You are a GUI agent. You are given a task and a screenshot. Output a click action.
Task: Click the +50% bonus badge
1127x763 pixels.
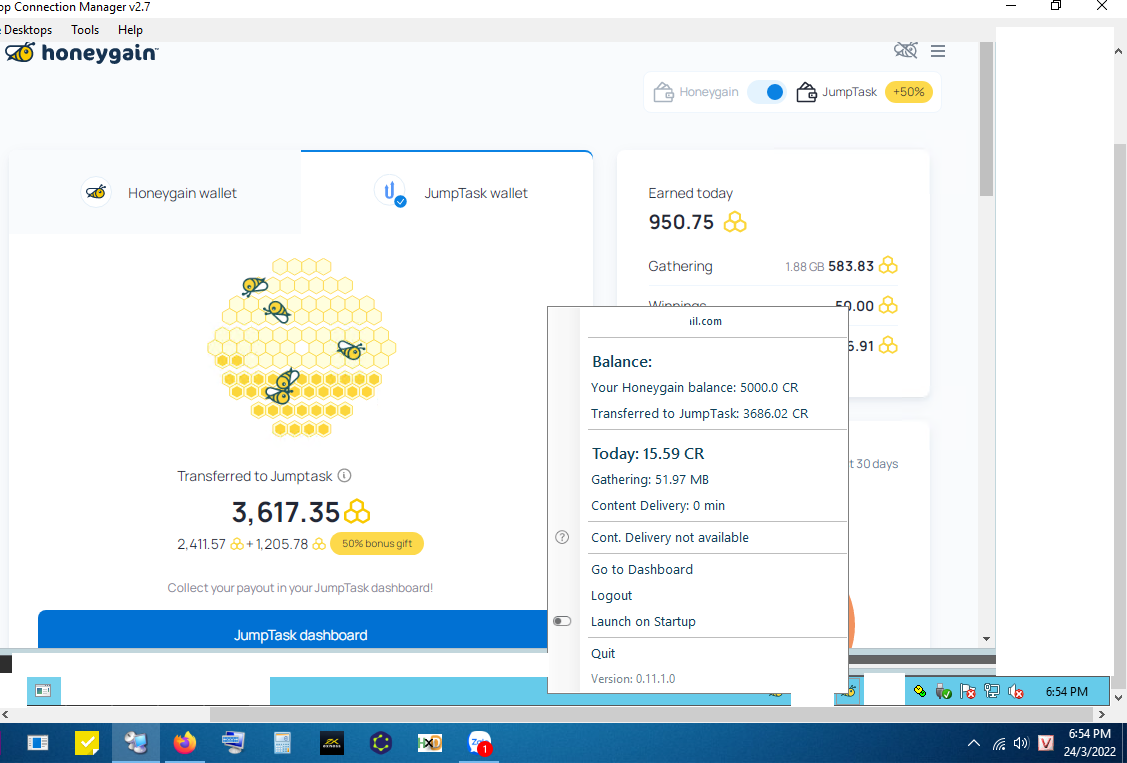point(908,92)
